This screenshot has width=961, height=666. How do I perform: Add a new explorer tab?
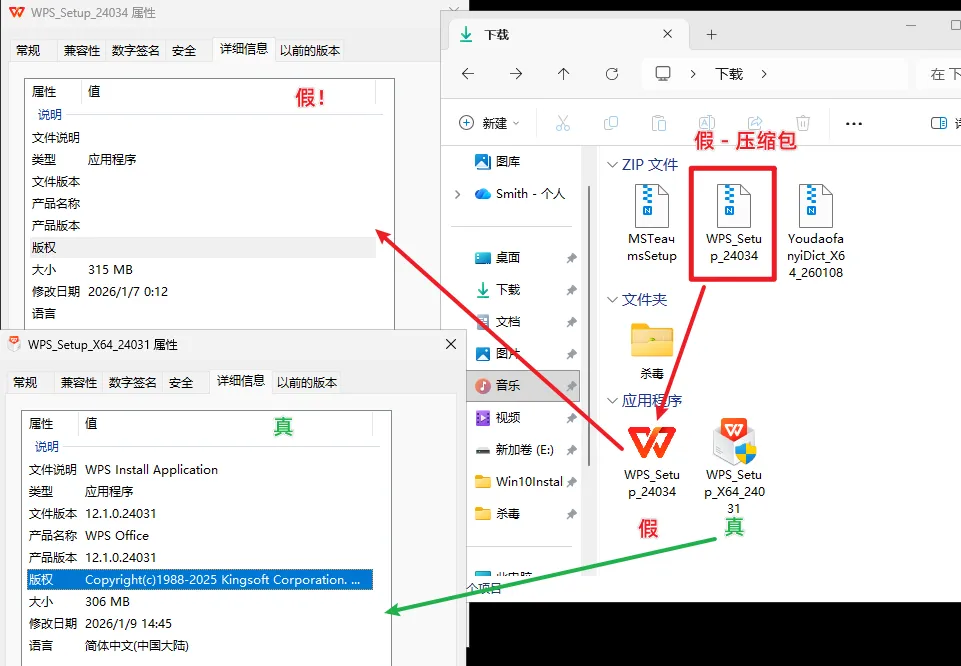(711, 35)
